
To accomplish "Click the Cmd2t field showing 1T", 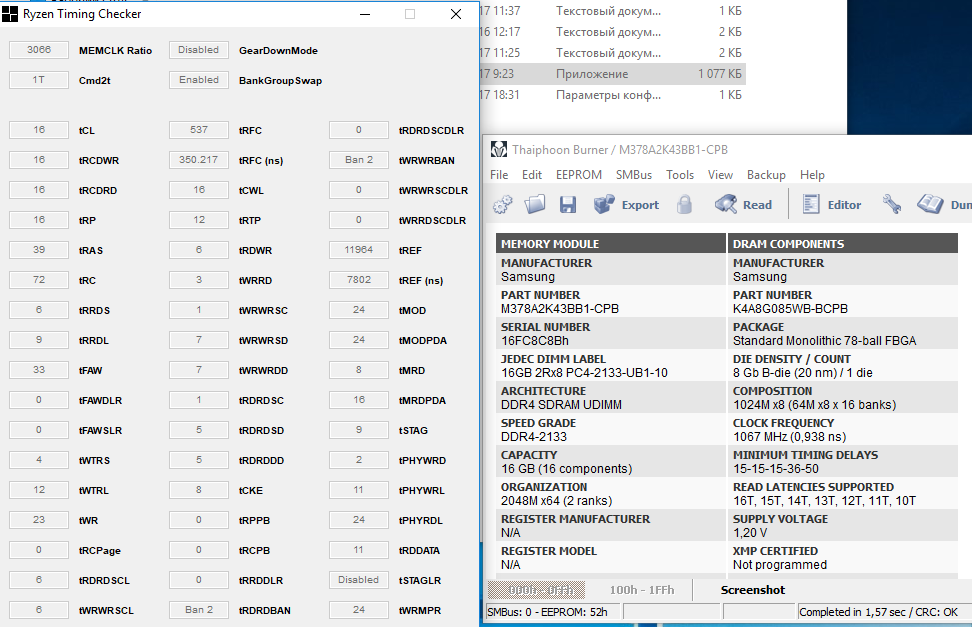I will (39, 80).
